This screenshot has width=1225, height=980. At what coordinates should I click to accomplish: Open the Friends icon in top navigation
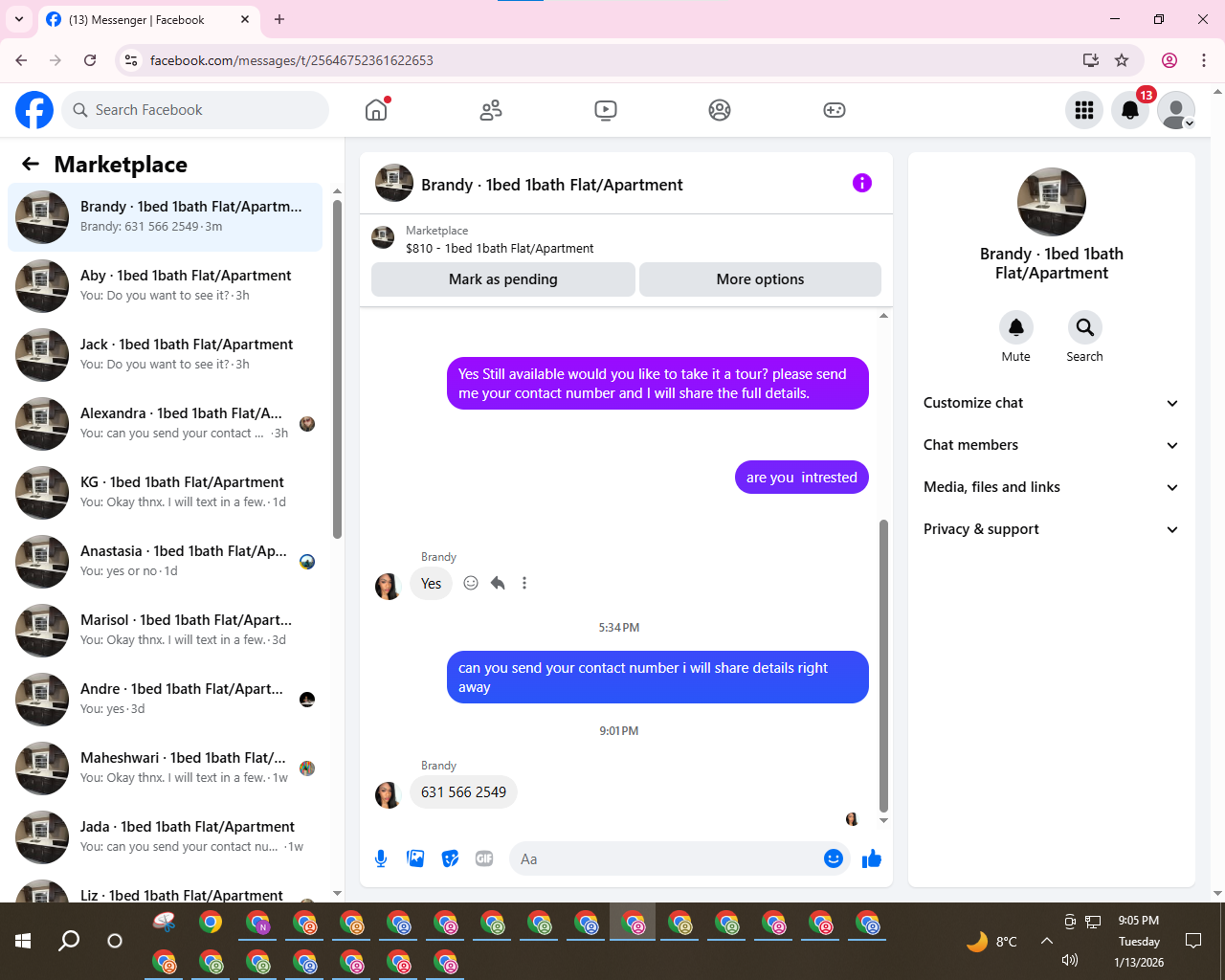491,110
